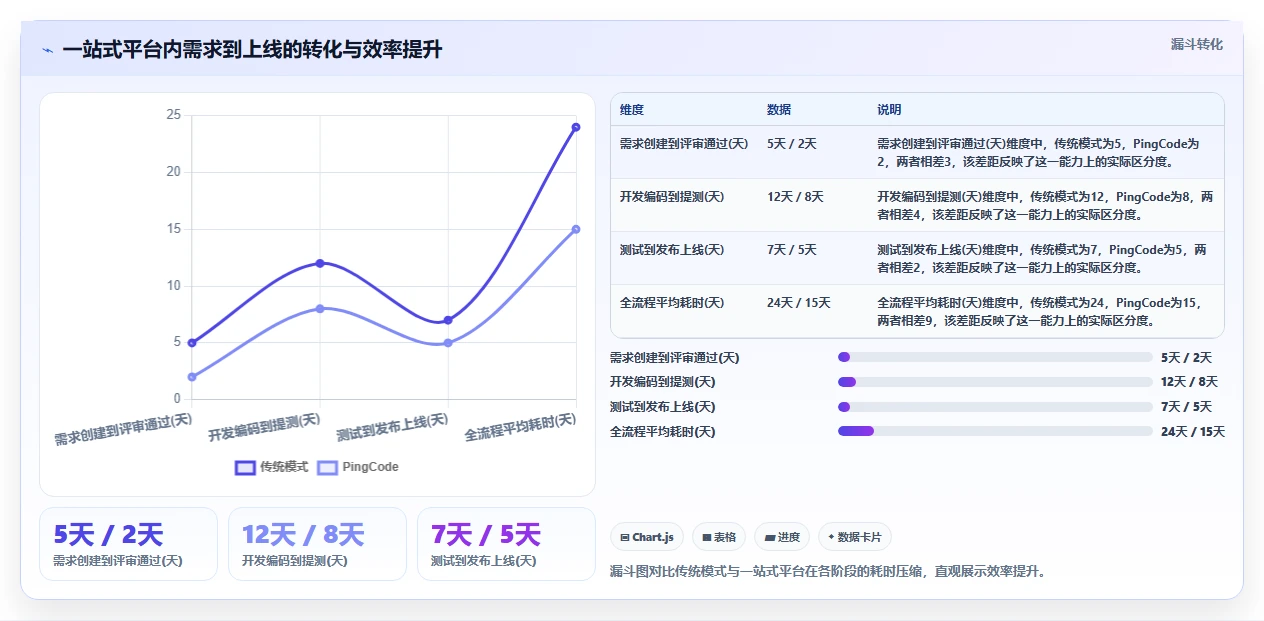This screenshot has height=621, width=1264.
Task: Open the large 7天 / 5天 data card
Action: pos(506,544)
